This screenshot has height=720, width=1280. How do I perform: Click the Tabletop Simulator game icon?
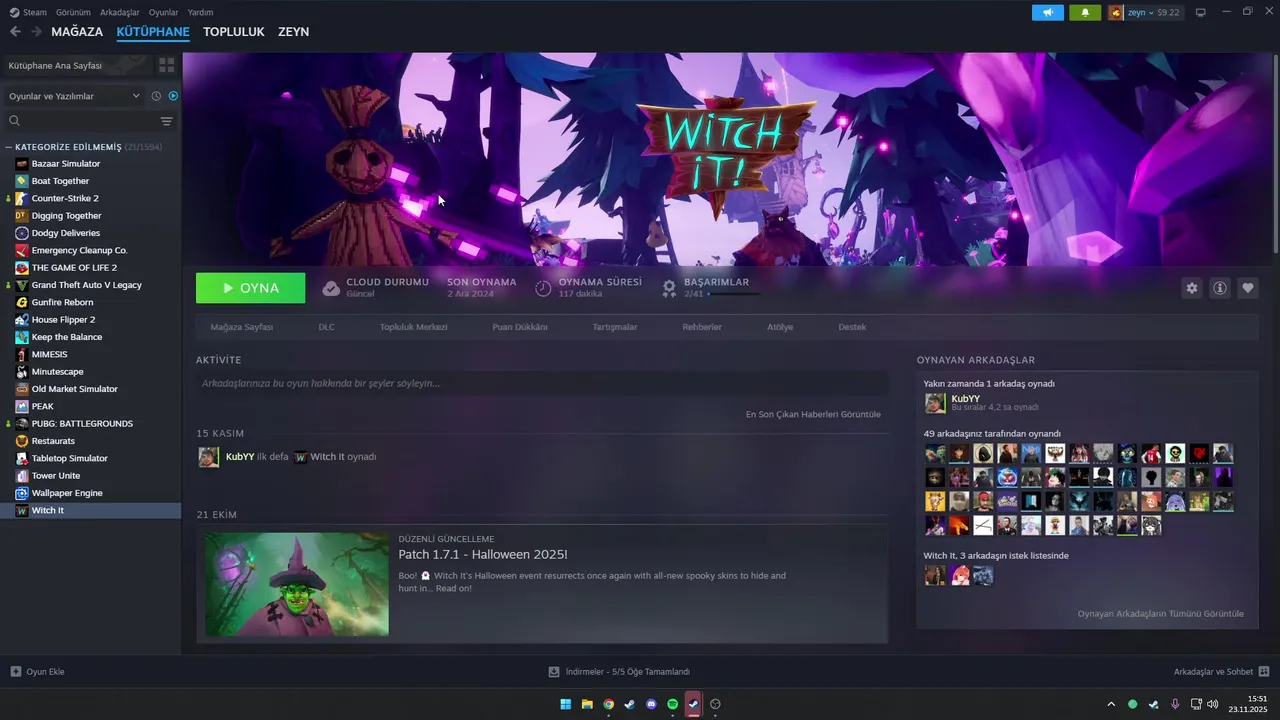pyautogui.click(x=22, y=458)
